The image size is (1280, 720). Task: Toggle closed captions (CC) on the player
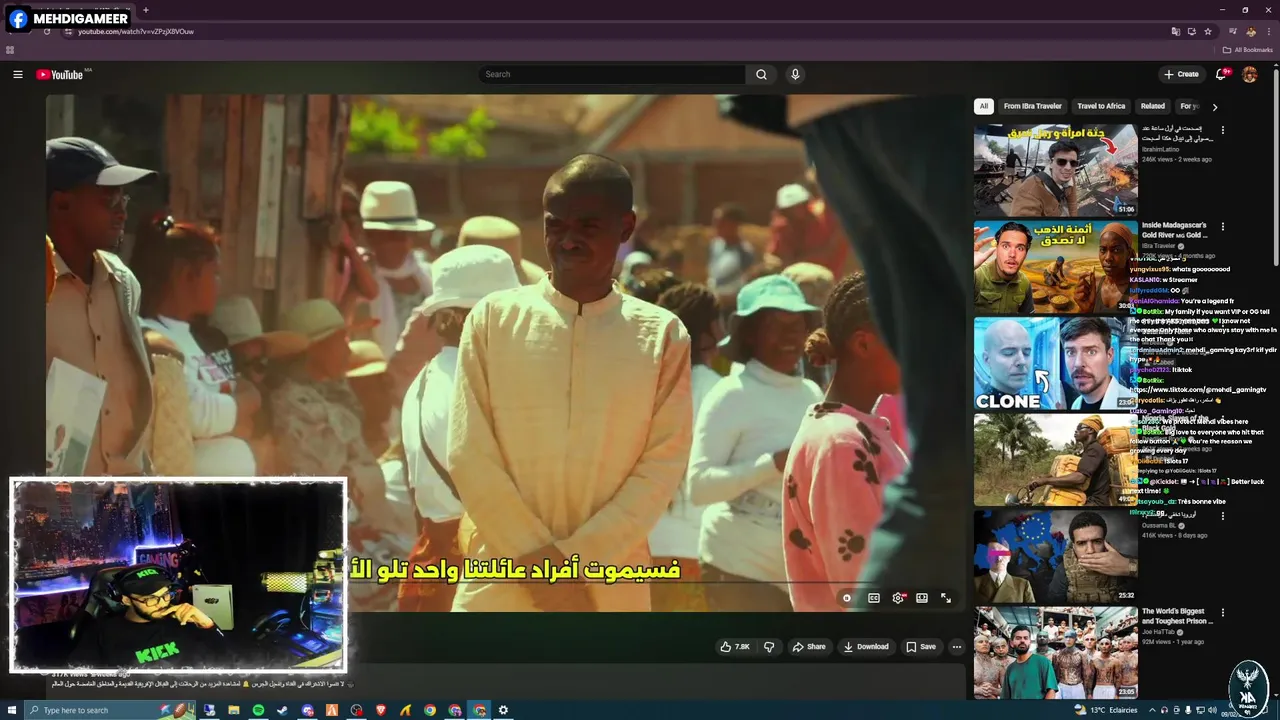874,598
